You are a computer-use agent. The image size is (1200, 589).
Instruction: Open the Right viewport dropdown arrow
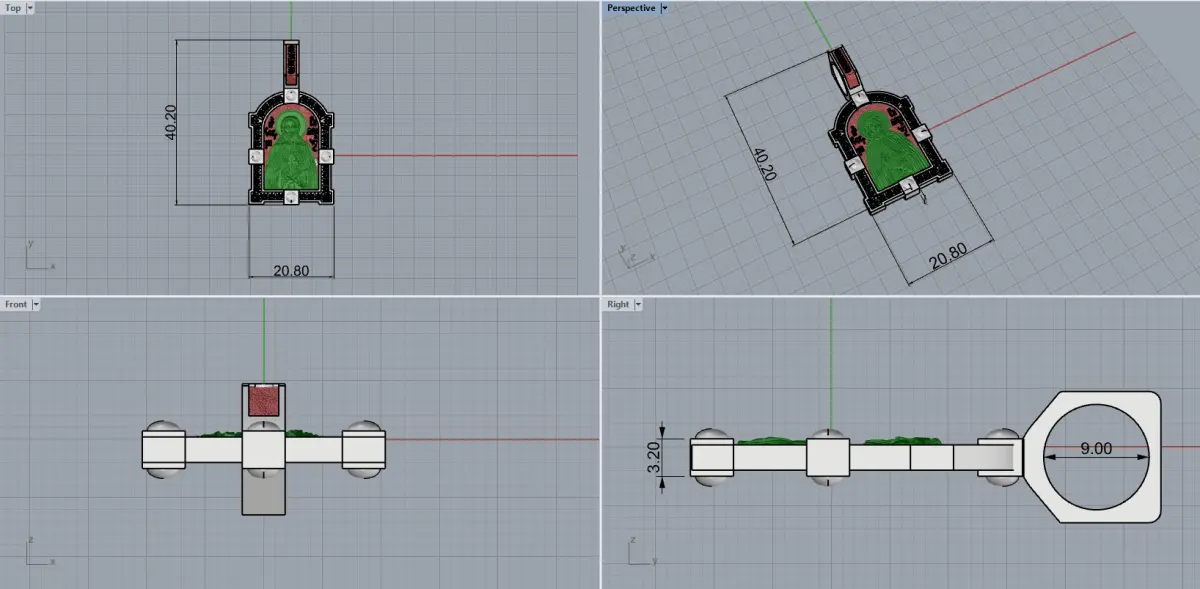click(638, 303)
